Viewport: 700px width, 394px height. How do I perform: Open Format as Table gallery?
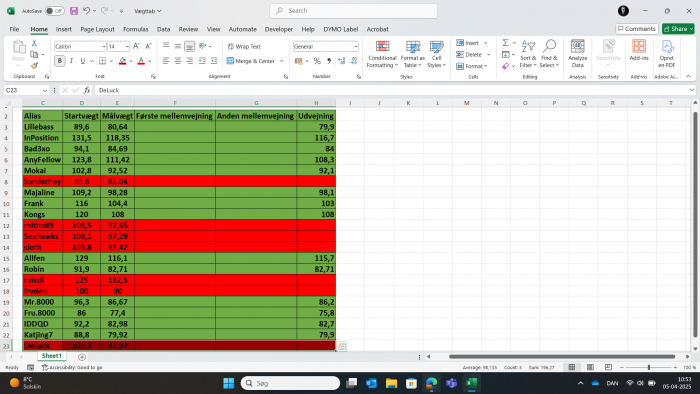click(412, 54)
